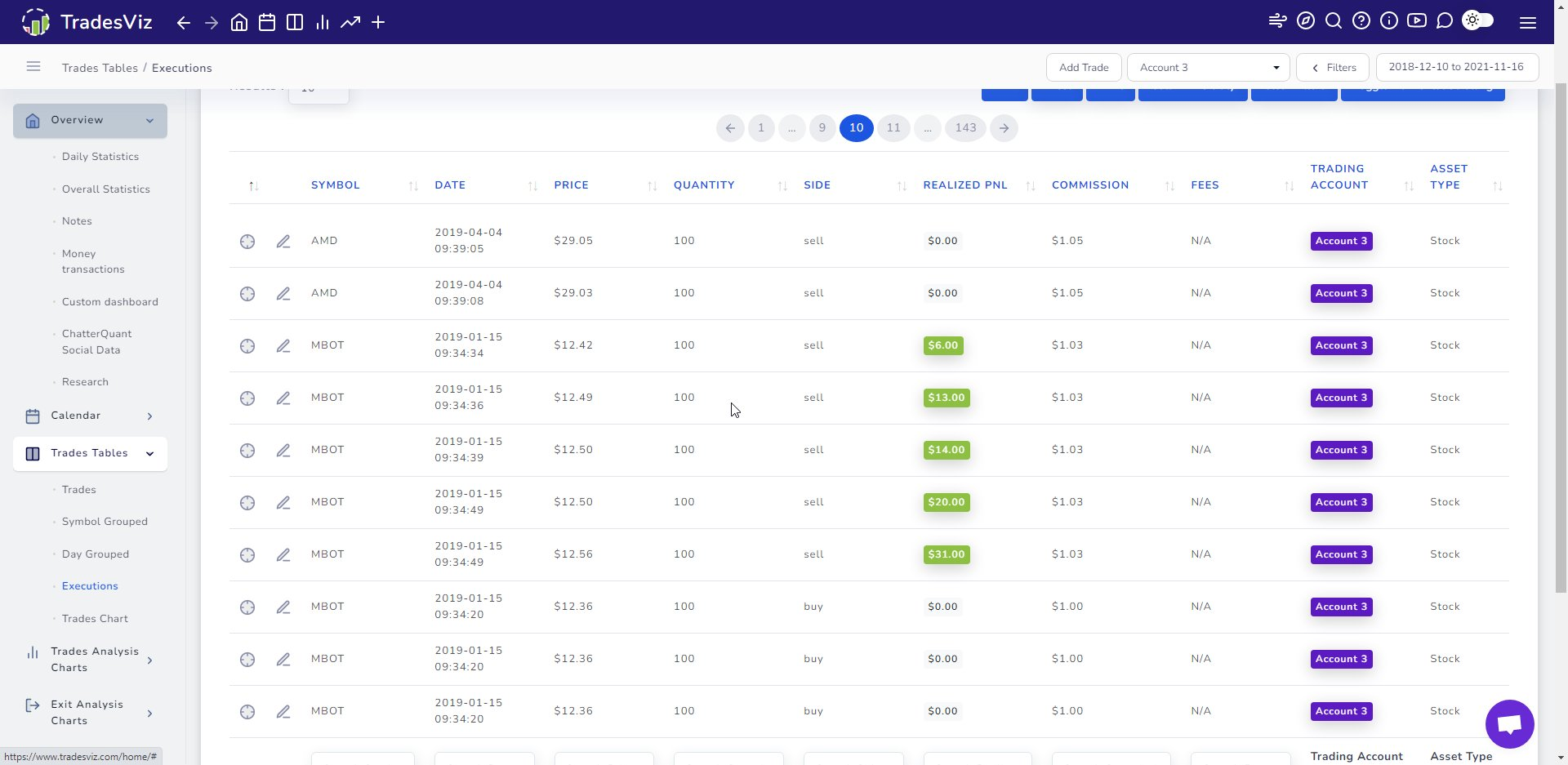Expand Trades Analysis Charts
Image resolution: width=1568 pixels, height=765 pixels.
tap(90, 660)
